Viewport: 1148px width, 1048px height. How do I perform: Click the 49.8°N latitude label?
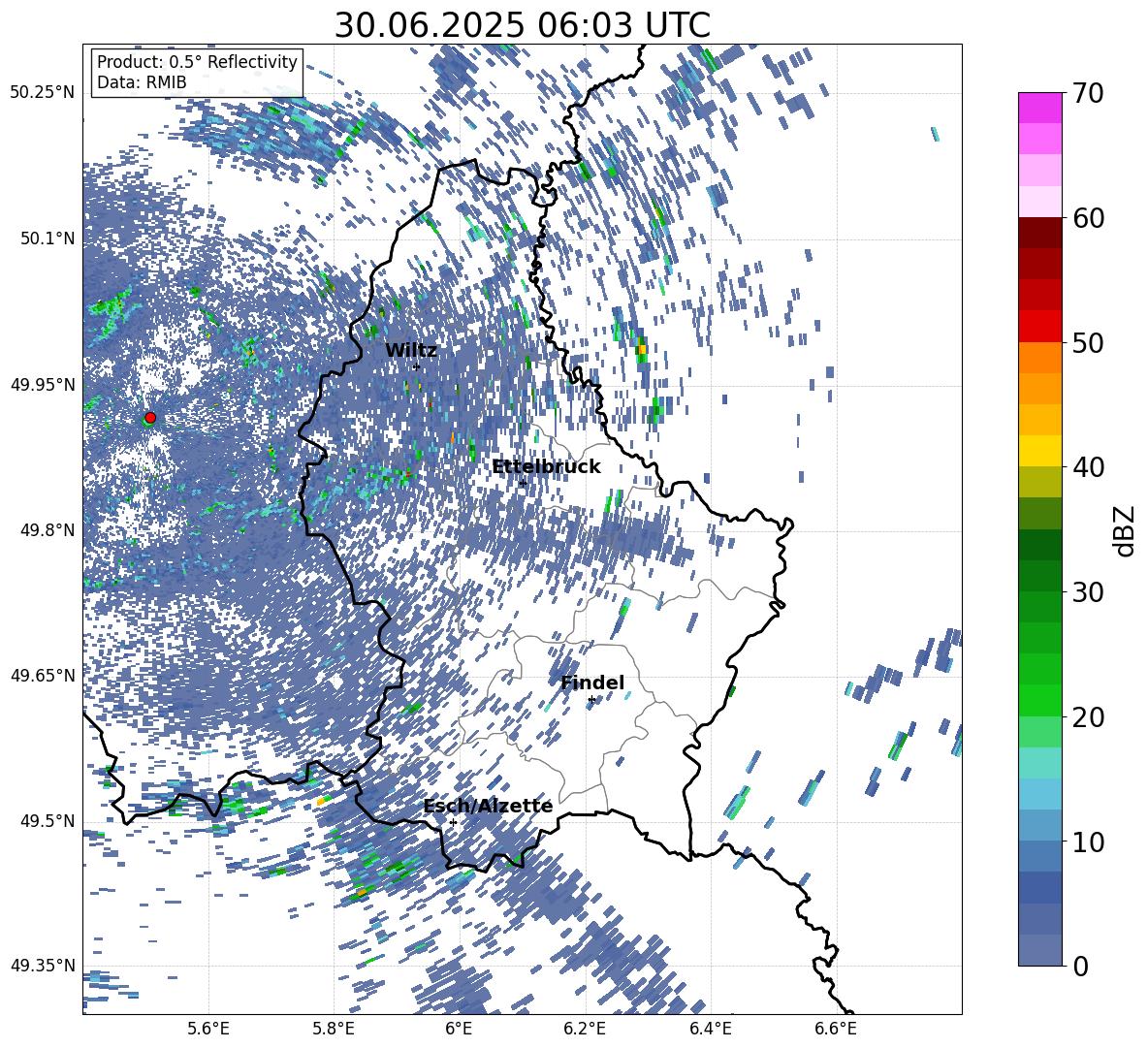48,530
